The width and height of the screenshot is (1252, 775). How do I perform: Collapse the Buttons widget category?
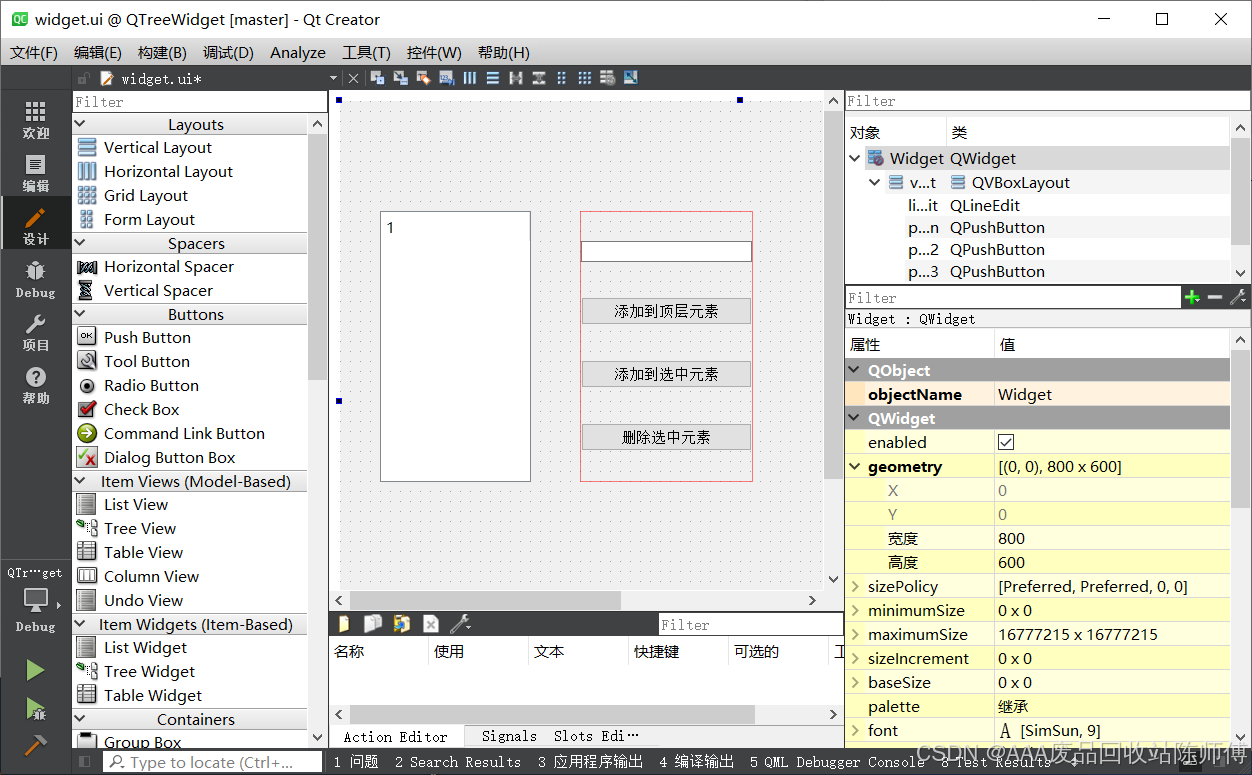click(80, 314)
